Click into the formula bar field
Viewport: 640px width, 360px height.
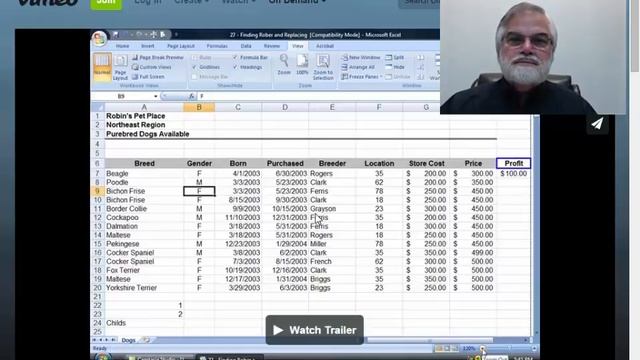pyautogui.click(x=318, y=96)
